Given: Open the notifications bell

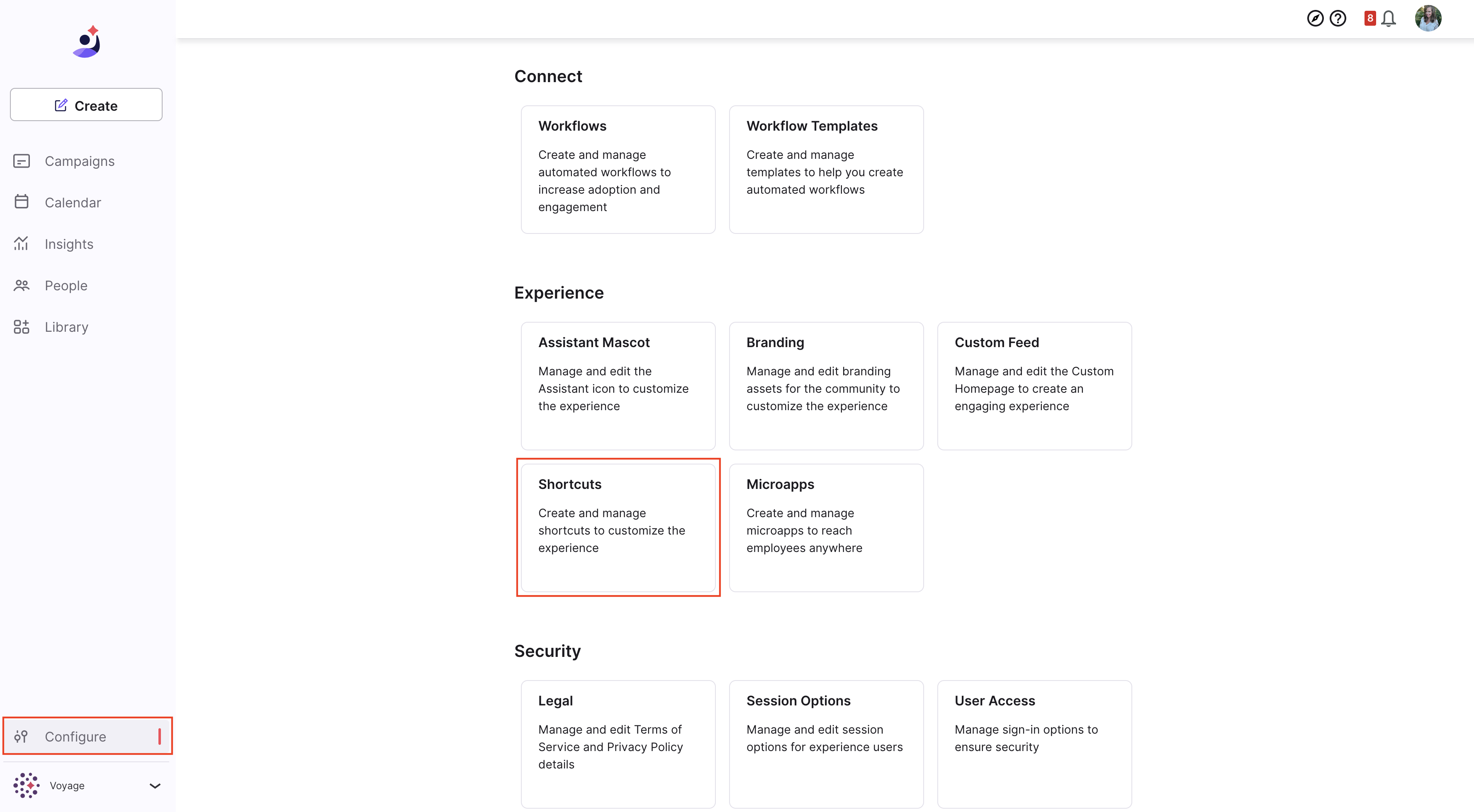Looking at the screenshot, I should tap(1388, 19).
